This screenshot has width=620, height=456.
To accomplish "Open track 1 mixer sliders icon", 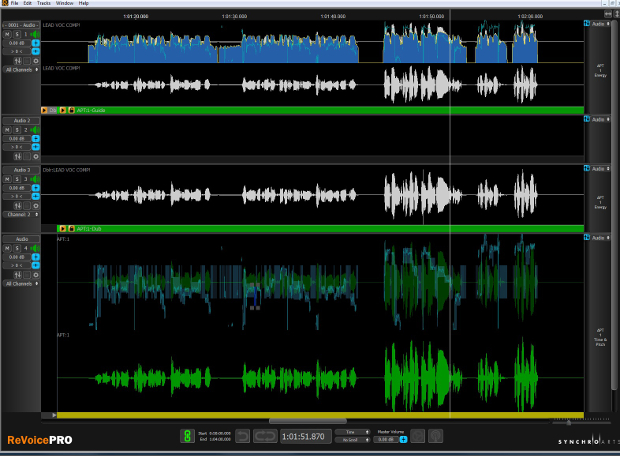I will click(18, 61).
